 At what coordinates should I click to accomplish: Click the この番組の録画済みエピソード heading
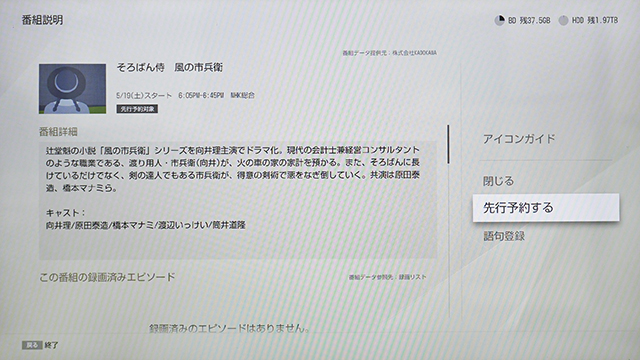click(x=107, y=277)
